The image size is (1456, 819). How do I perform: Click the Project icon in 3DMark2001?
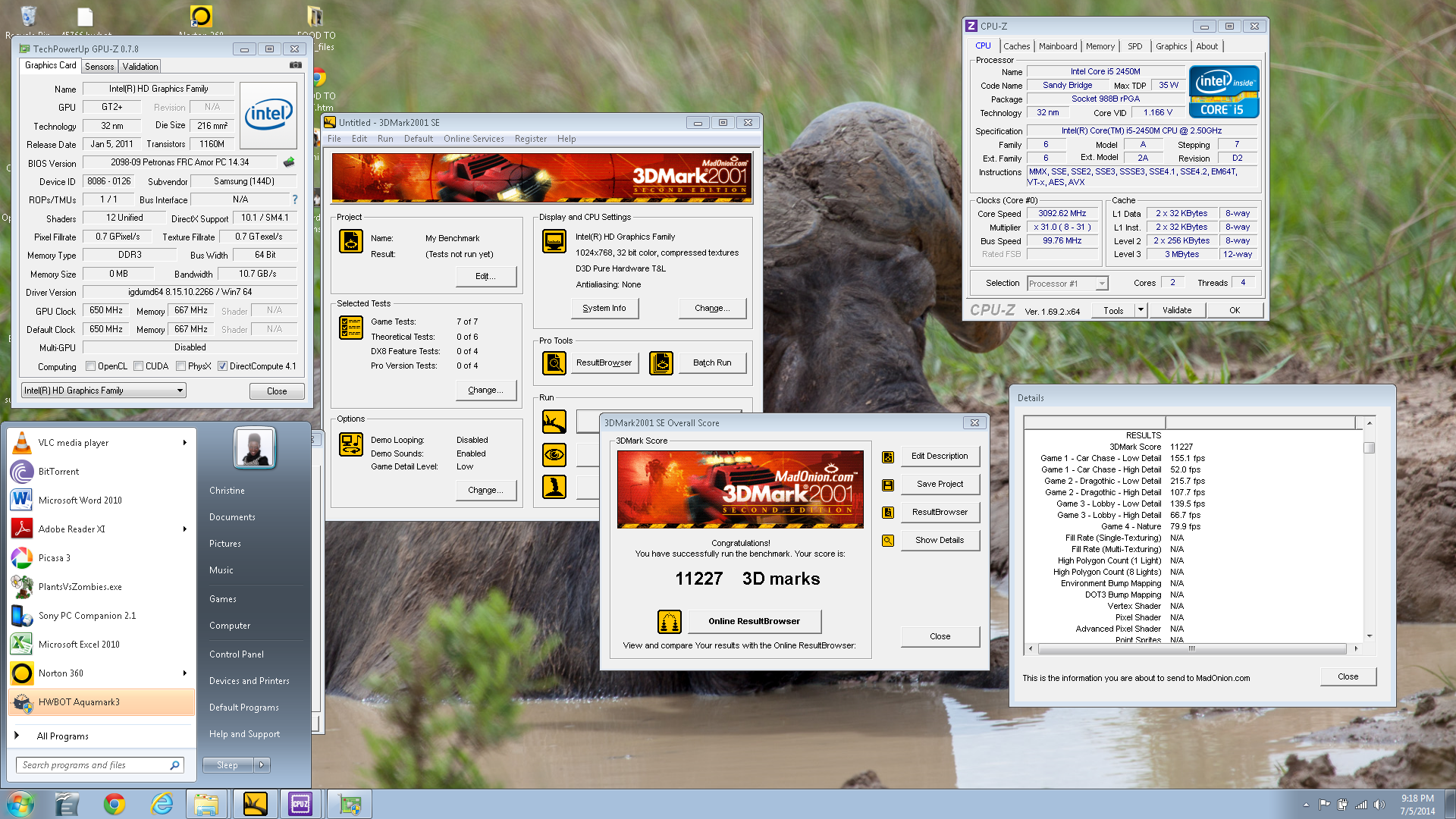tap(351, 241)
